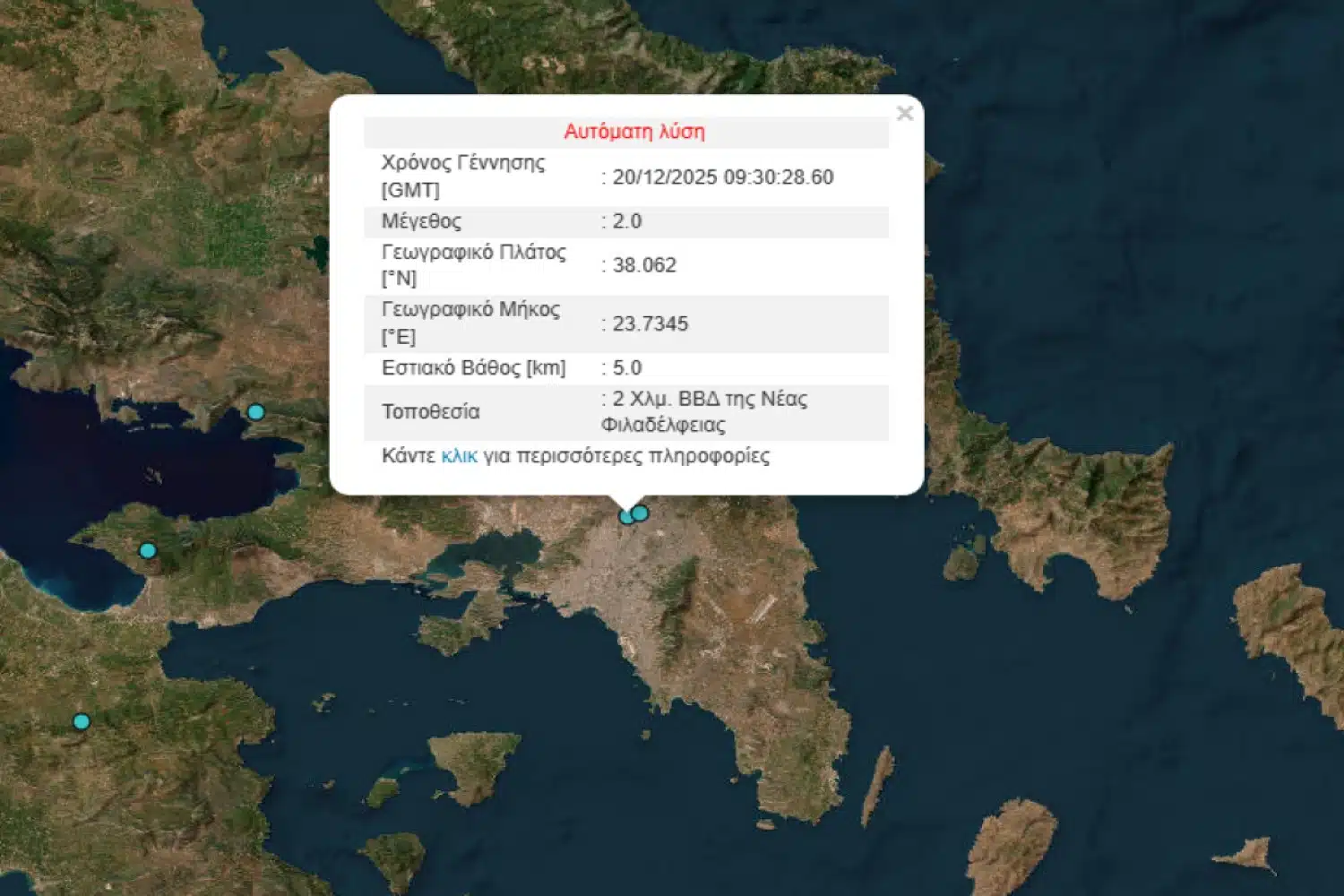Click the origin time value 20/12/2025 09:30:28.60
Viewport: 1344px width, 896px height.
click(722, 177)
